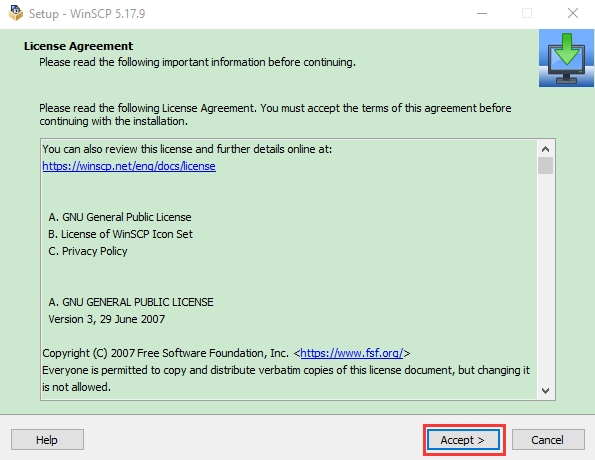
Task: Click the green download arrow computer image
Action: pos(566,58)
